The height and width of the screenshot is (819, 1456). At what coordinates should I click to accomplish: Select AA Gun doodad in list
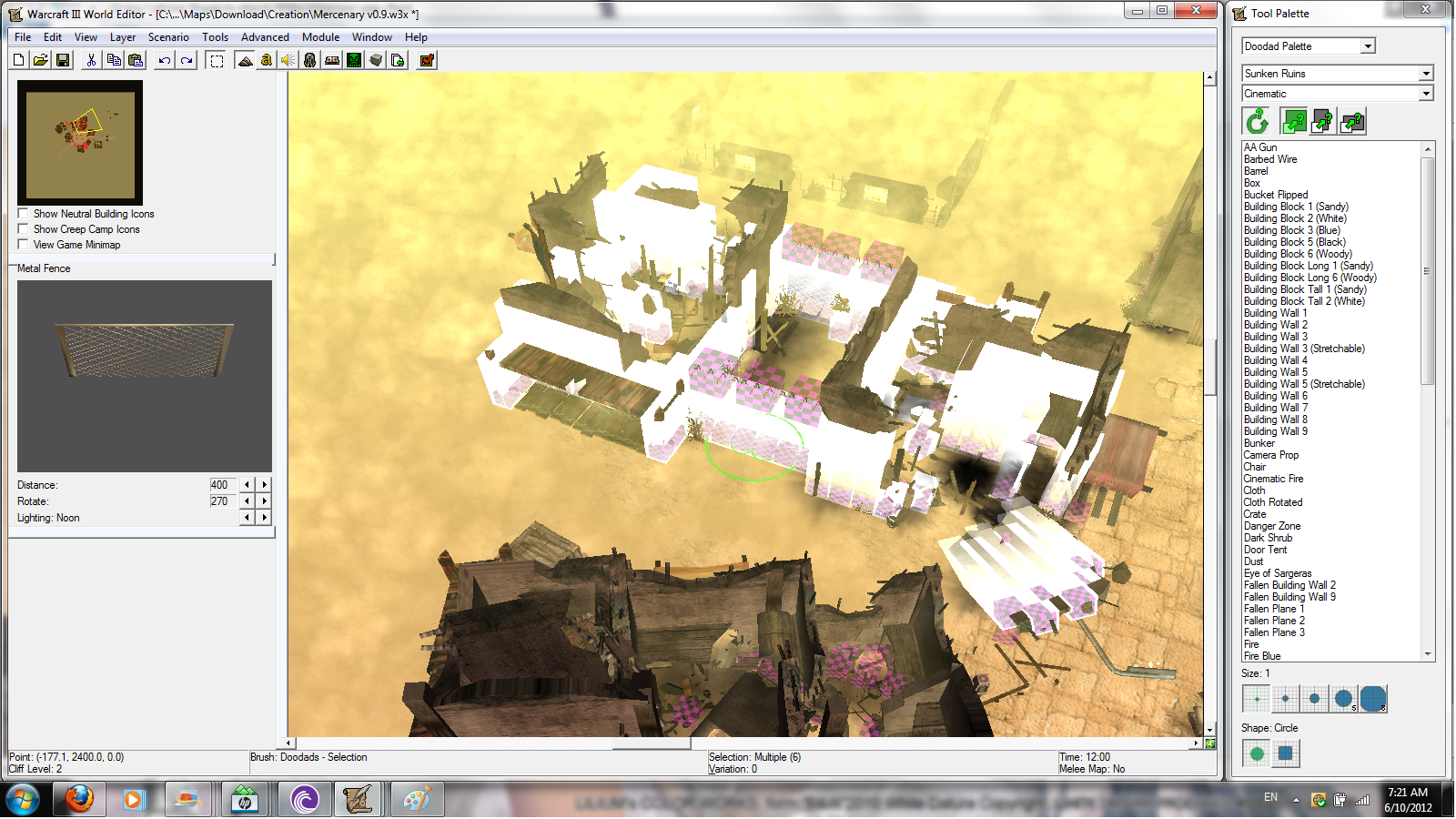(x=1260, y=147)
